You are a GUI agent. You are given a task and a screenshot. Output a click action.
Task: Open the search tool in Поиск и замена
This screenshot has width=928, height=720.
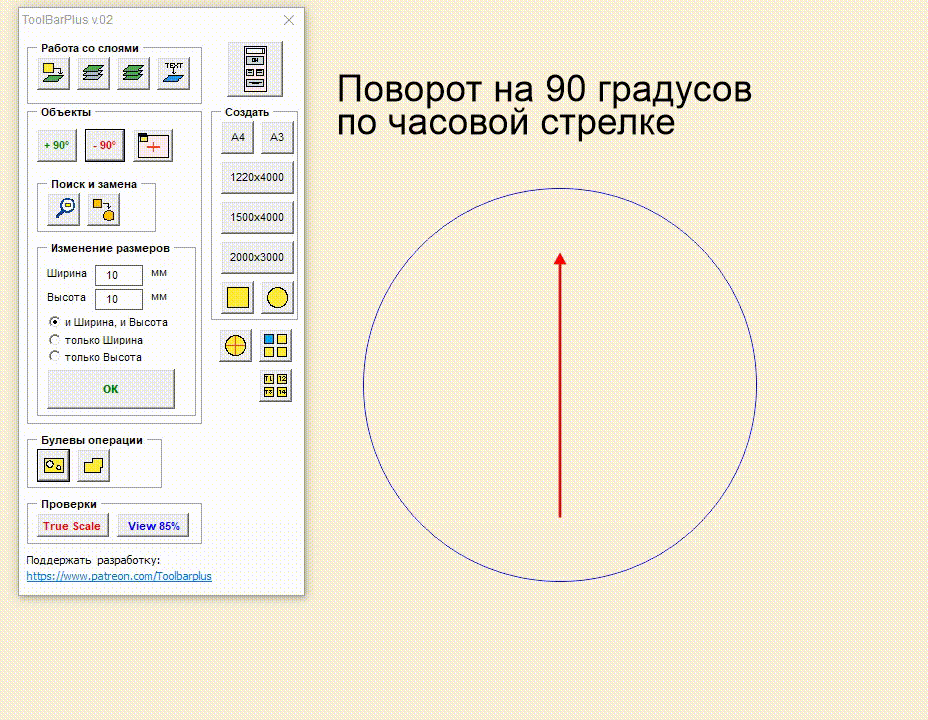coord(60,209)
